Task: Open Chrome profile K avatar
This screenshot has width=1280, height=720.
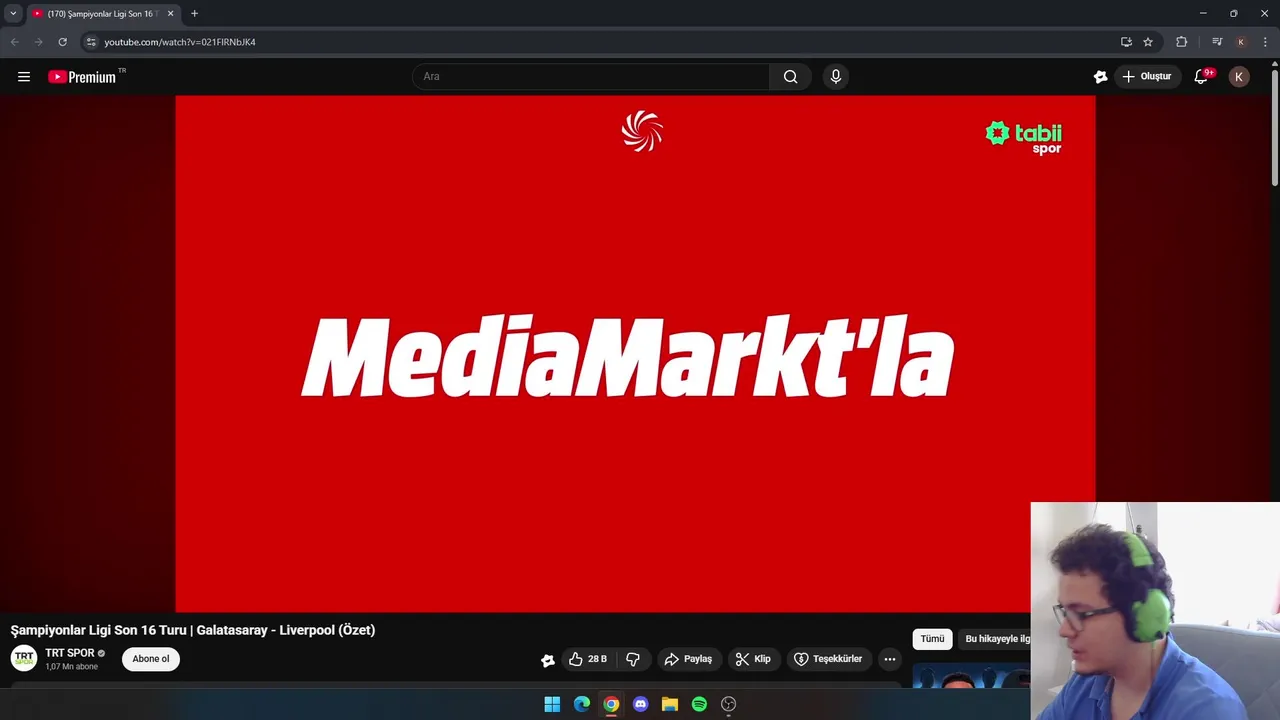Action: point(1241,42)
